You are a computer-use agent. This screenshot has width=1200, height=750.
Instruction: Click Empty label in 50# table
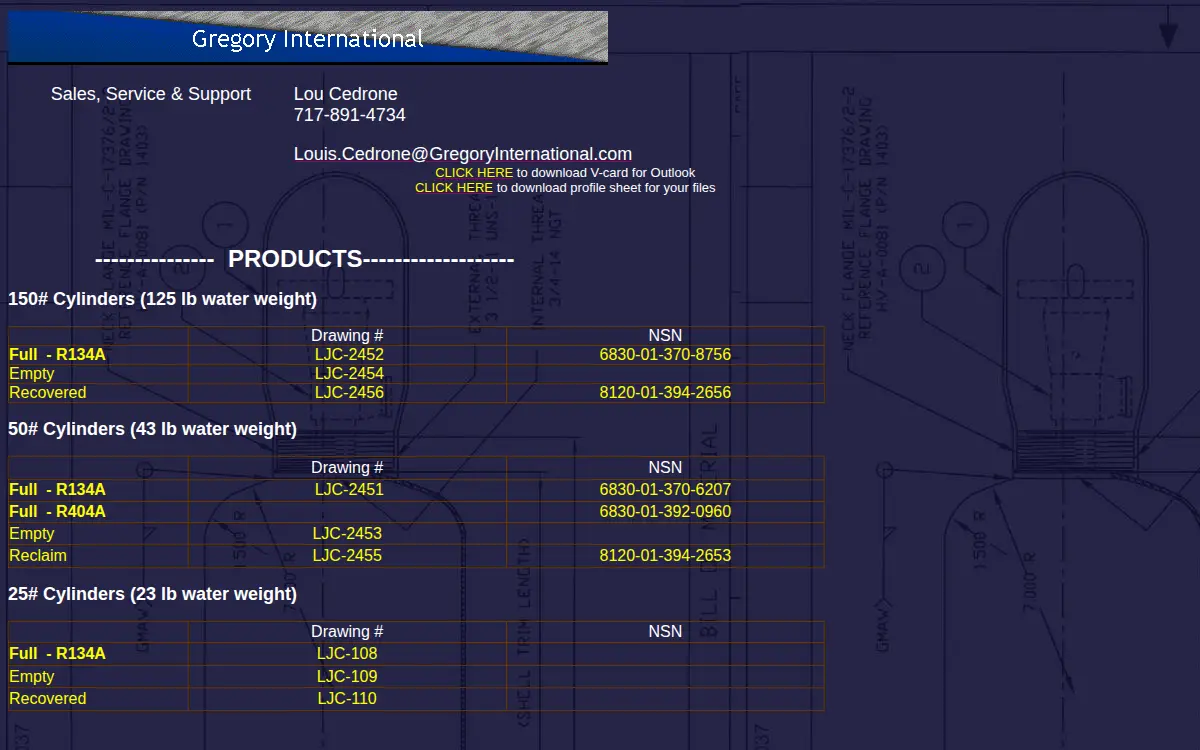pyautogui.click(x=32, y=534)
